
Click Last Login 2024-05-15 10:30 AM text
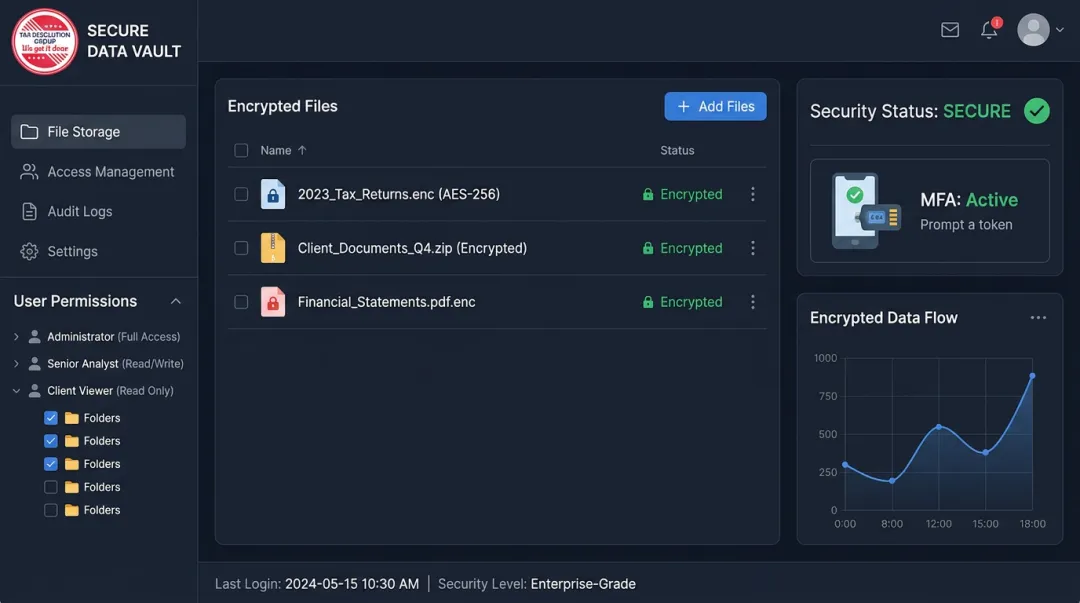coord(317,584)
